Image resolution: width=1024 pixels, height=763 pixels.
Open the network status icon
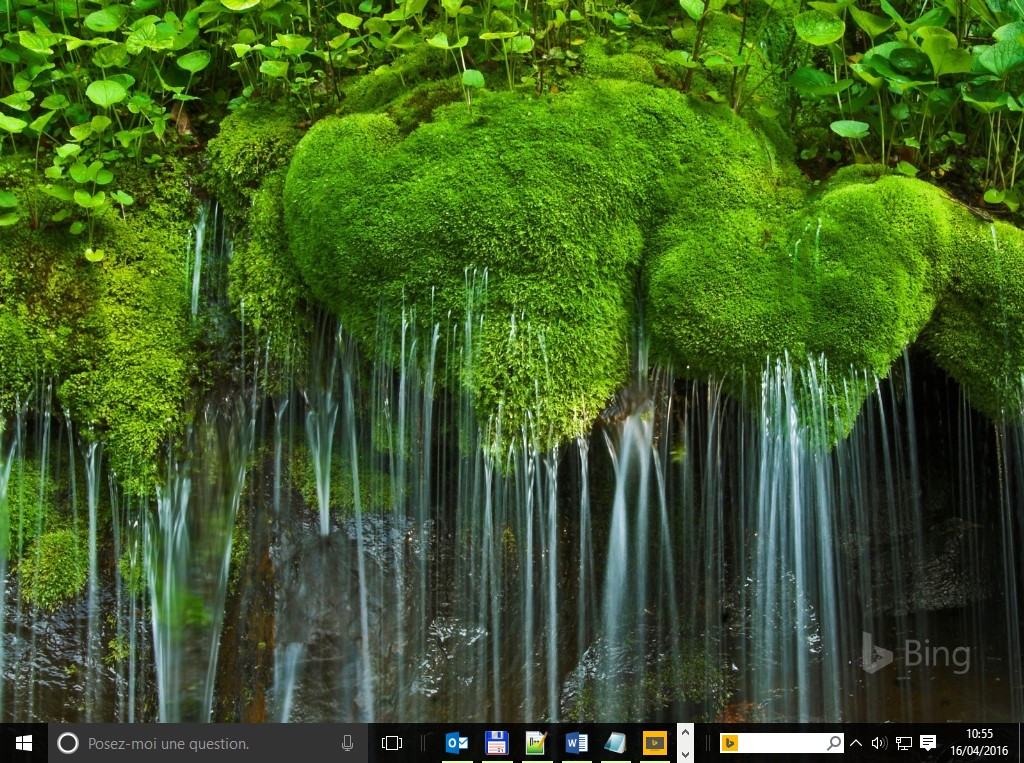pos(903,743)
